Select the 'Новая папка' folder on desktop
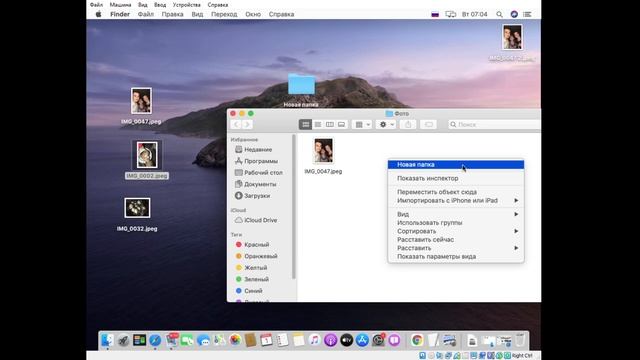Screen dimensions: 640x360 coord(301,84)
